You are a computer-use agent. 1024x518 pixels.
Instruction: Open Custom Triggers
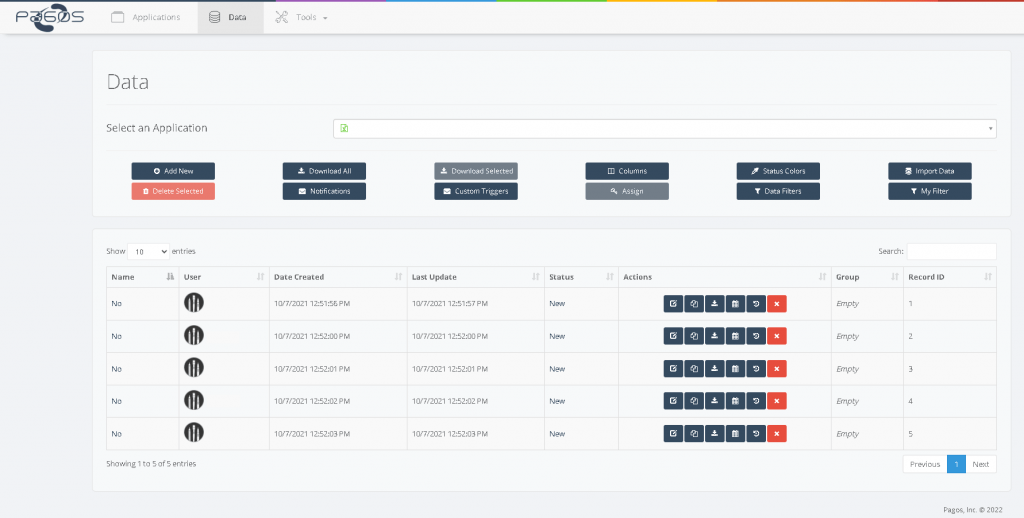click(475, 191)
